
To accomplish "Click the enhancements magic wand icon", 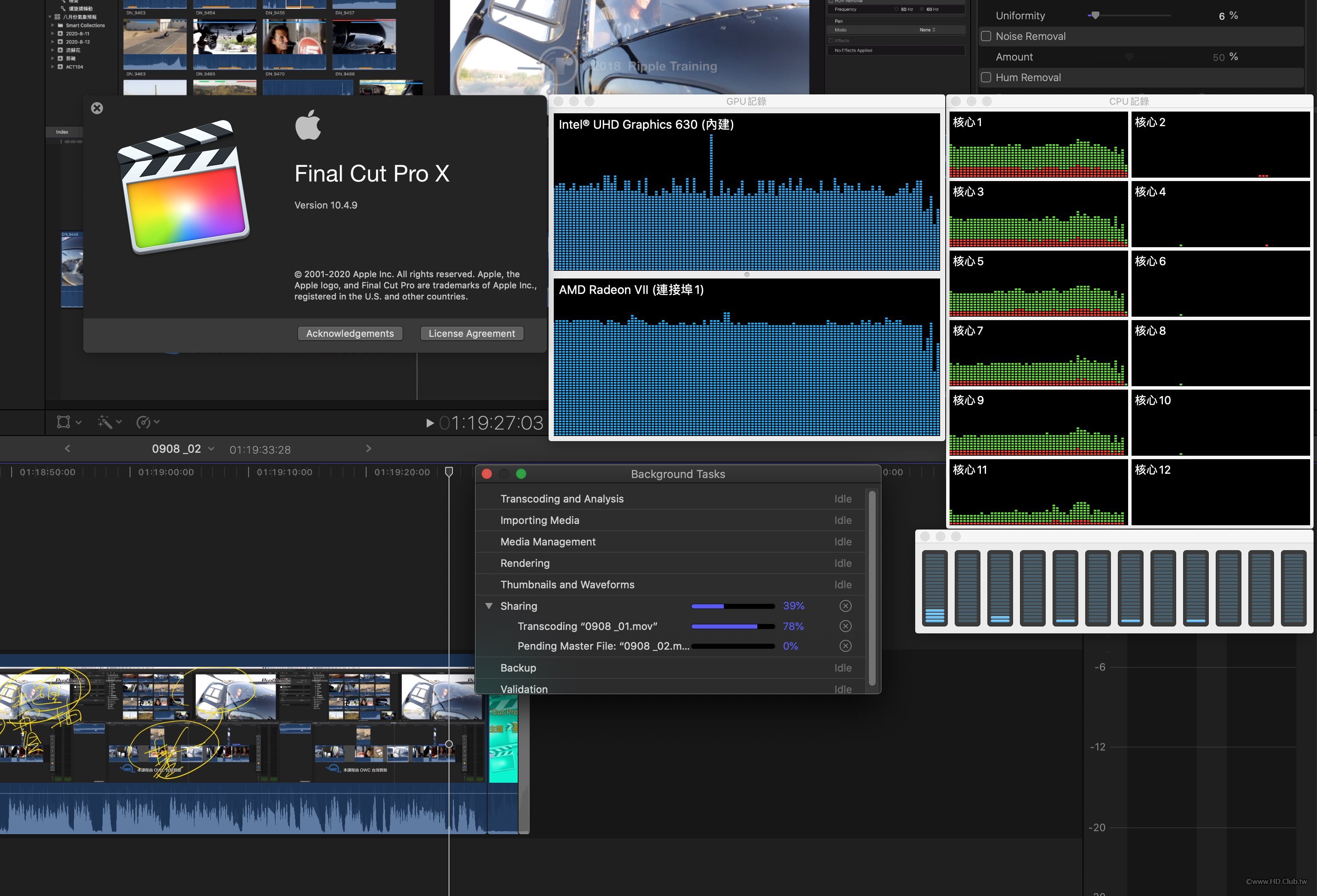I will tap(105, 422).
